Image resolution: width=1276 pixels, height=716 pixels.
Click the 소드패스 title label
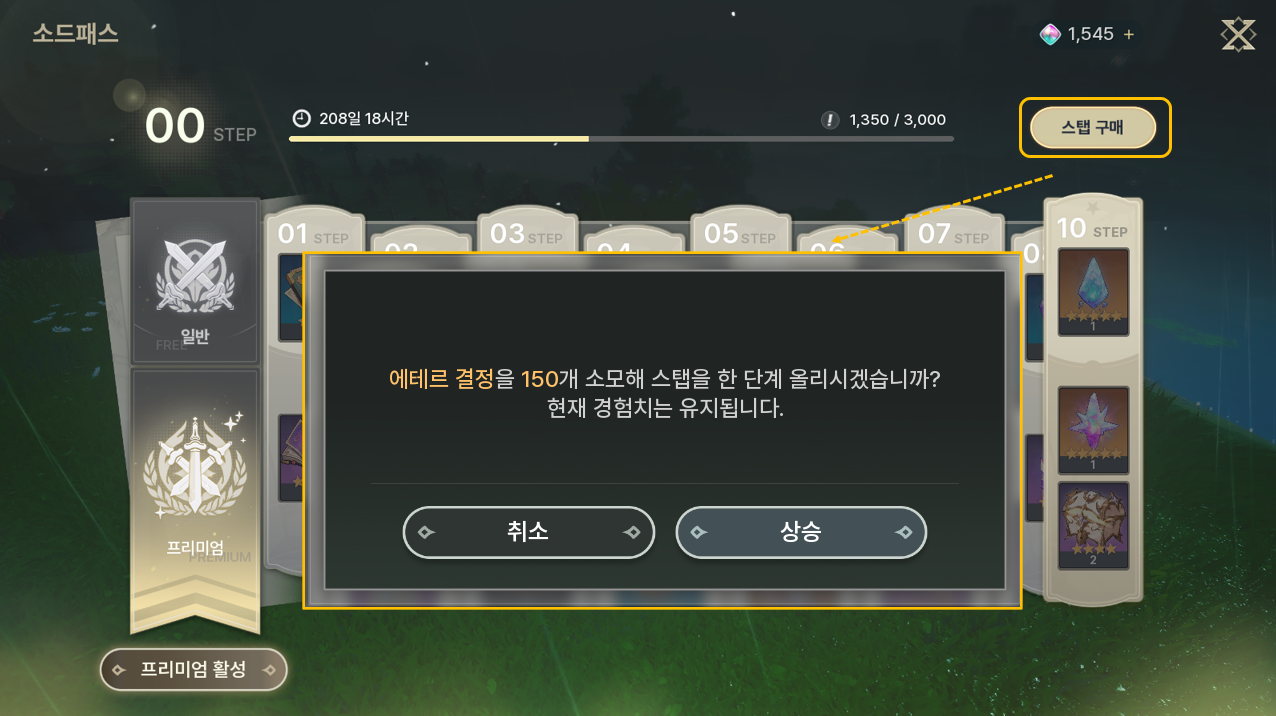click(75, 33)
